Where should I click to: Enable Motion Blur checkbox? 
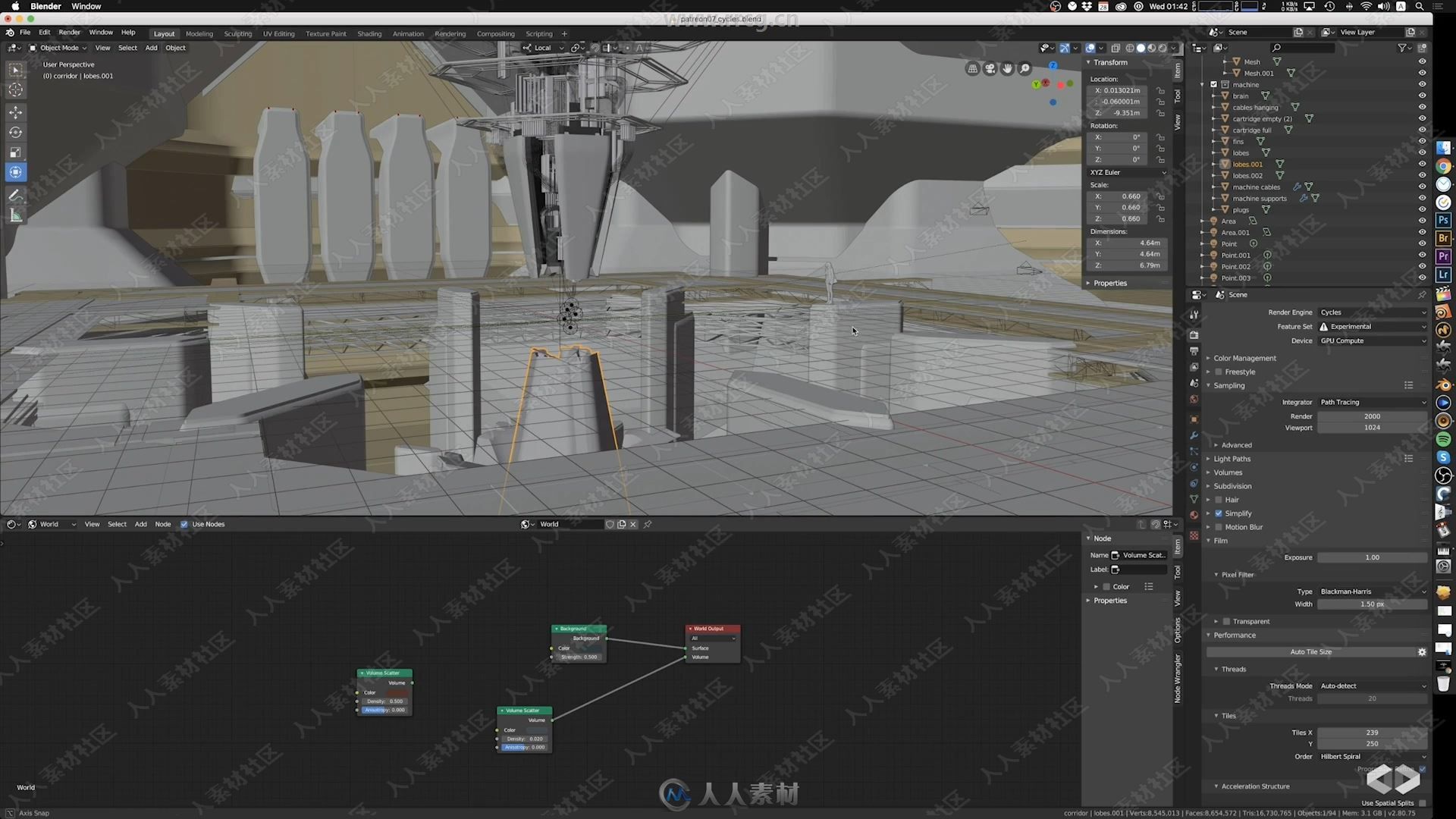pos(1219,527)
